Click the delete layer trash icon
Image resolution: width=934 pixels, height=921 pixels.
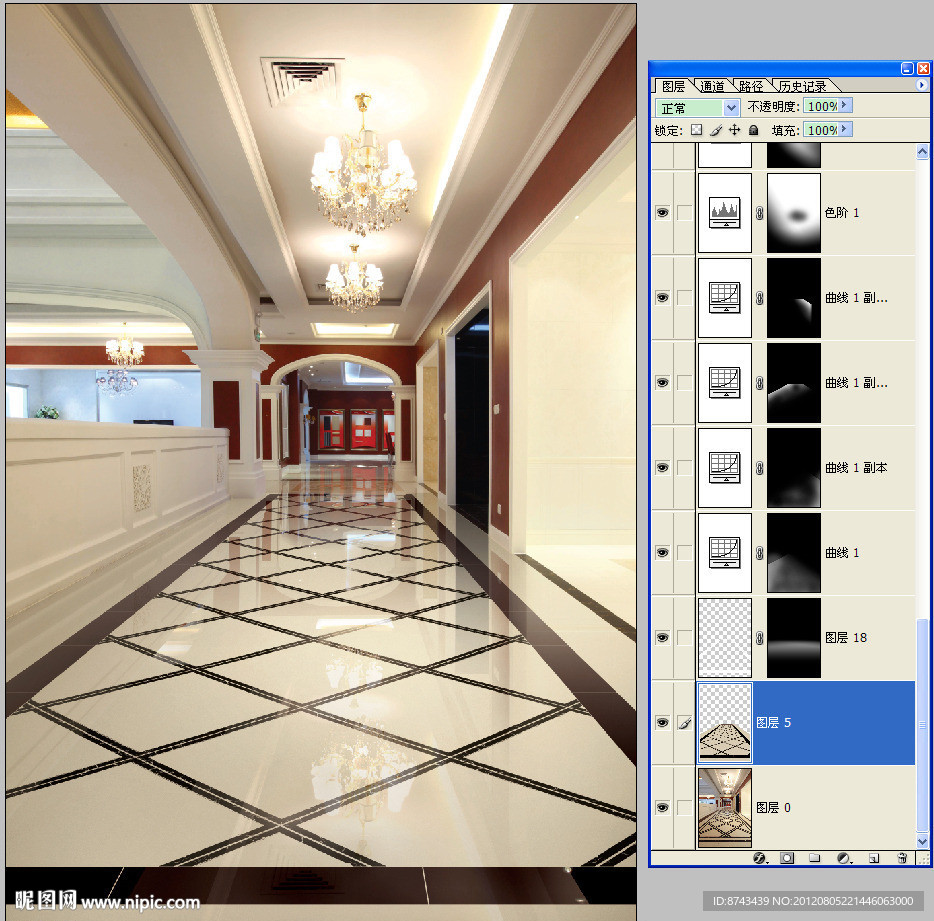901,858
